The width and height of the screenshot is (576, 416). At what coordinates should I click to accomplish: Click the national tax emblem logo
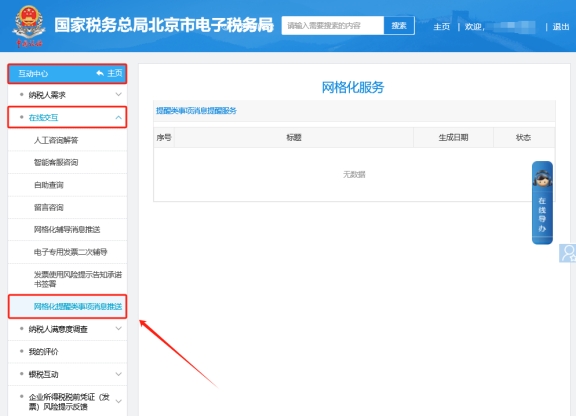coord(29,26)
